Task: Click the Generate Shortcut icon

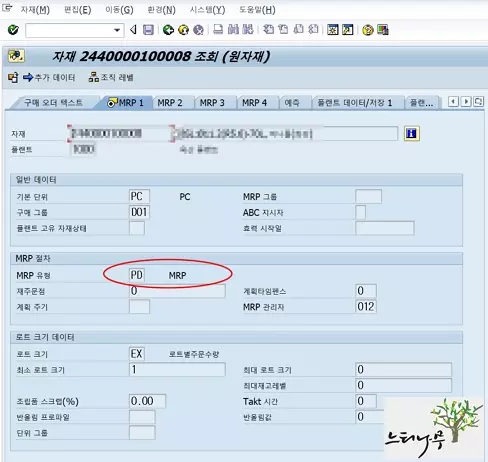Action: pos(347,30)
